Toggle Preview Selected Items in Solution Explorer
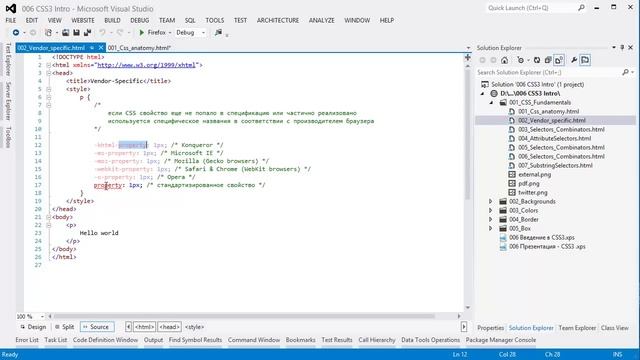Screen dimensions: 640x360 [585, 60]
